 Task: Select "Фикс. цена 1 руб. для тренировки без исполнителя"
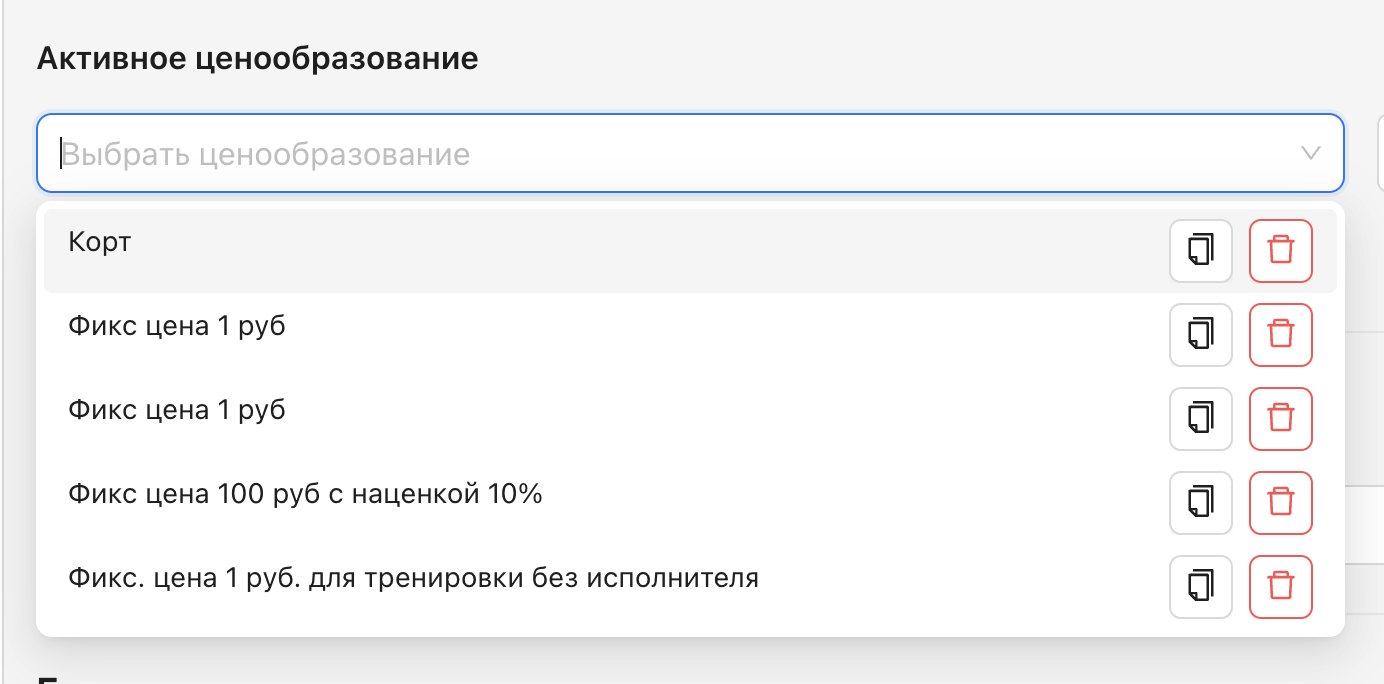click(413, 579)
